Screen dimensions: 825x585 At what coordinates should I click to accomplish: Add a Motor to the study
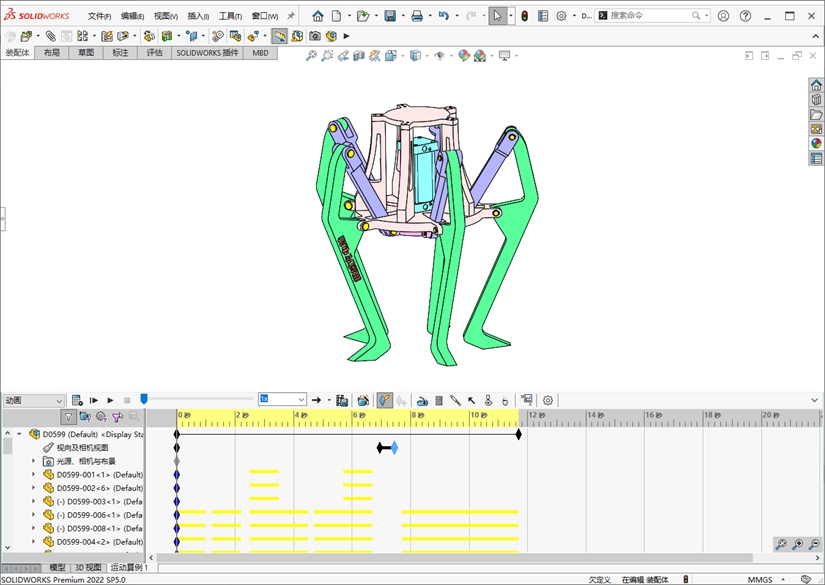[x=422, y=400]
